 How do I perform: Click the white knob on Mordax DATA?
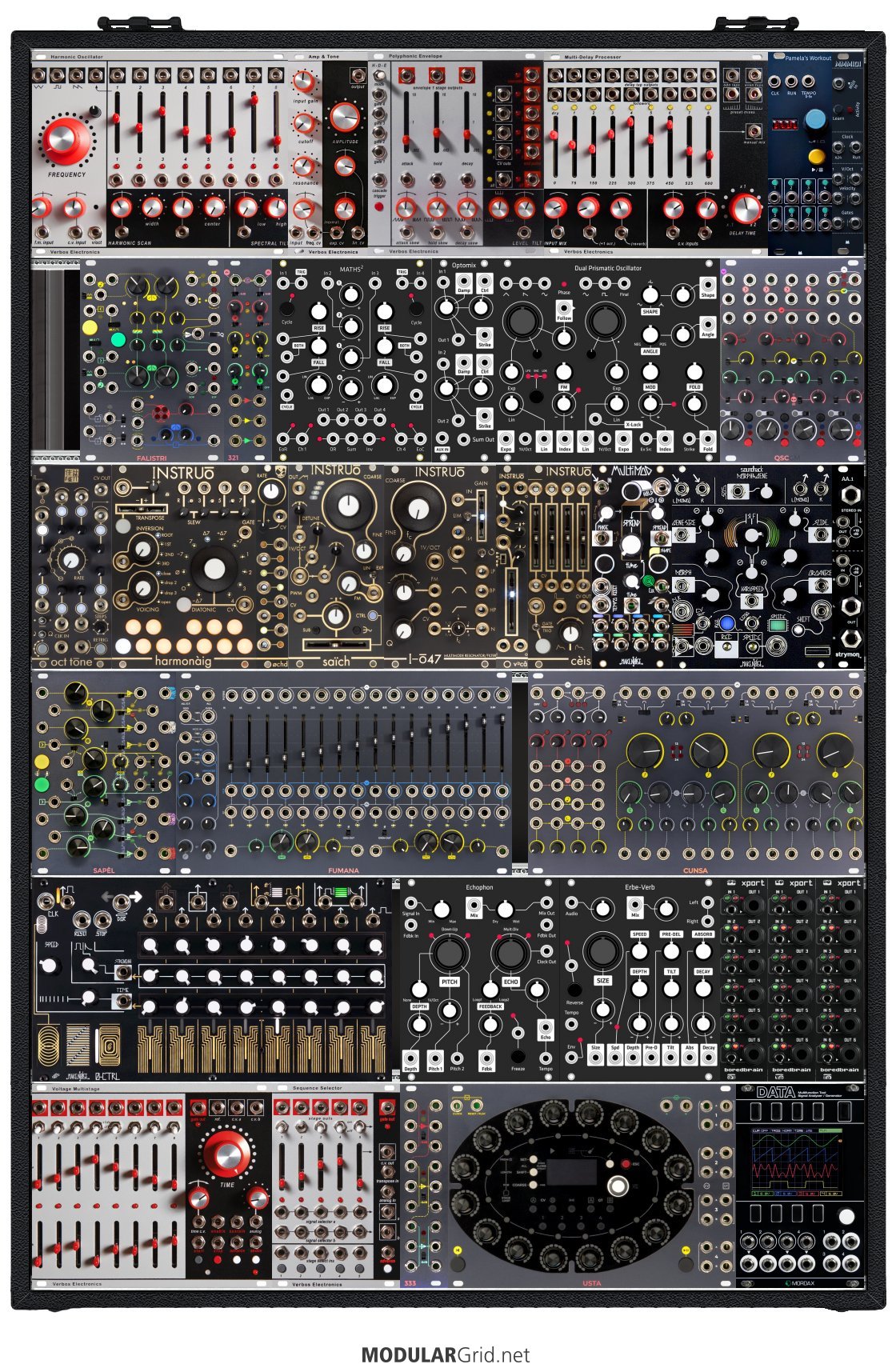(846, 1216)
